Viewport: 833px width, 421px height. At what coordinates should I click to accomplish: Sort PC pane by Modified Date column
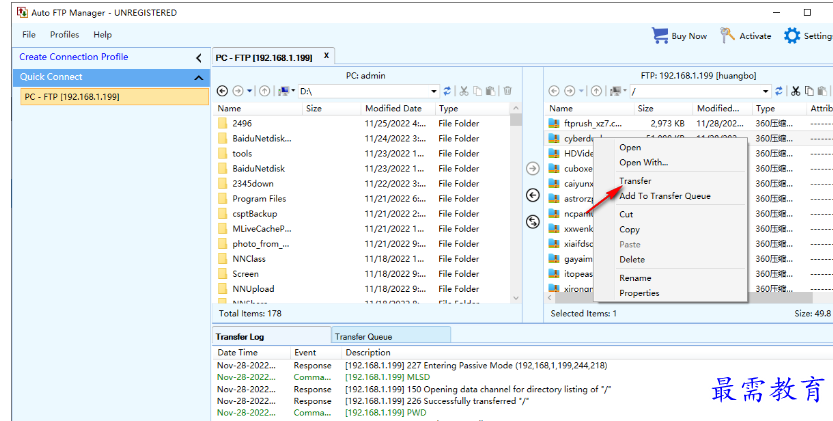[x=397, y=108]
